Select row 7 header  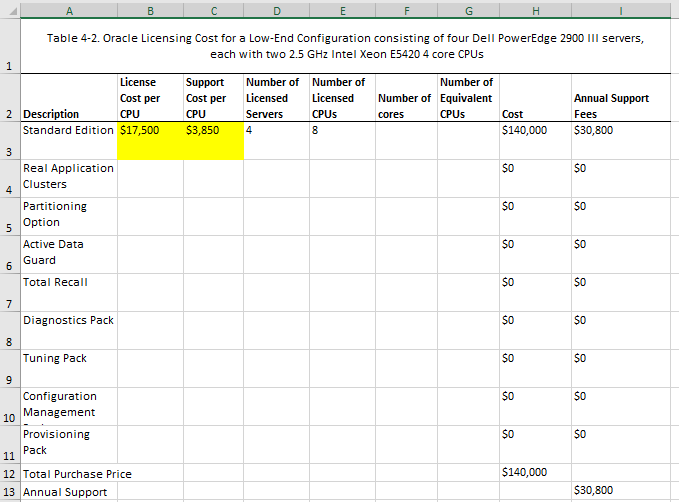pos(10,293)
